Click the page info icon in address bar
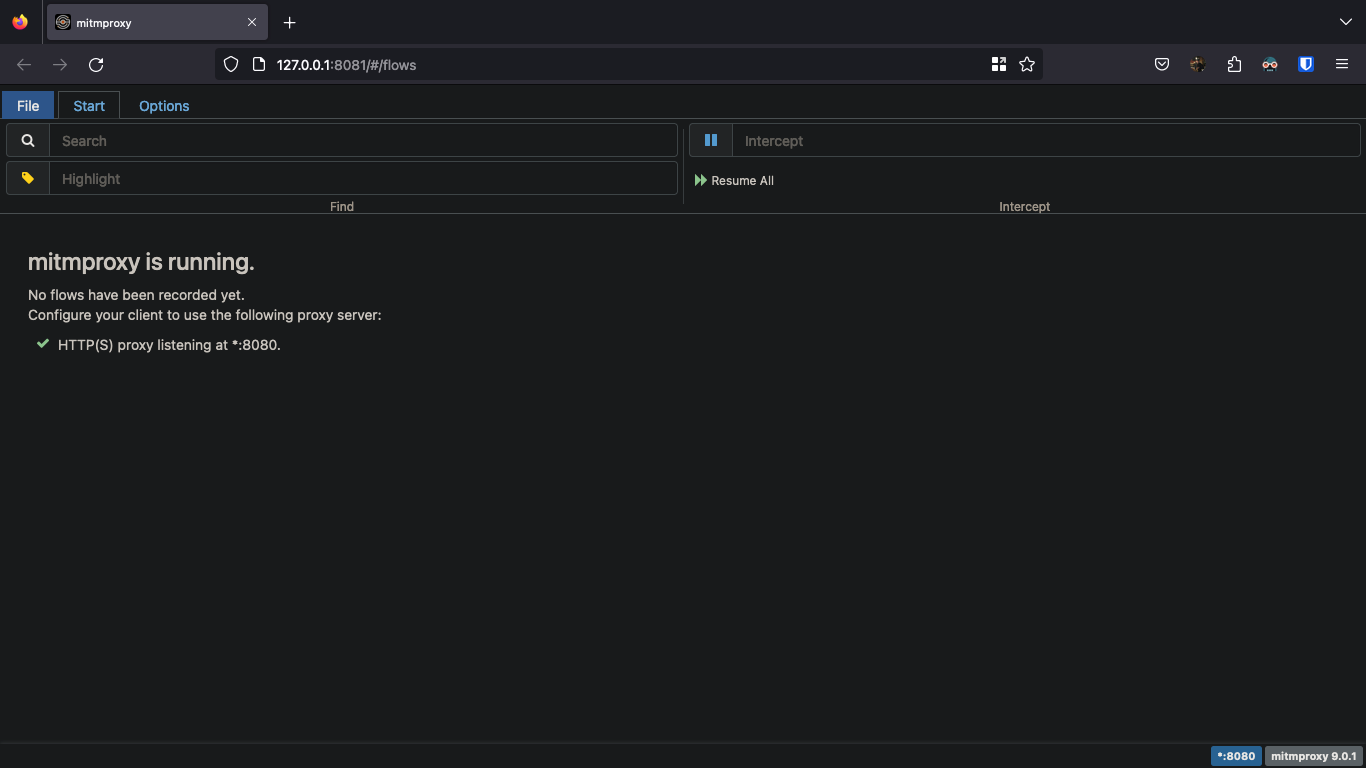1366x768 pixels. pos(258,64)
